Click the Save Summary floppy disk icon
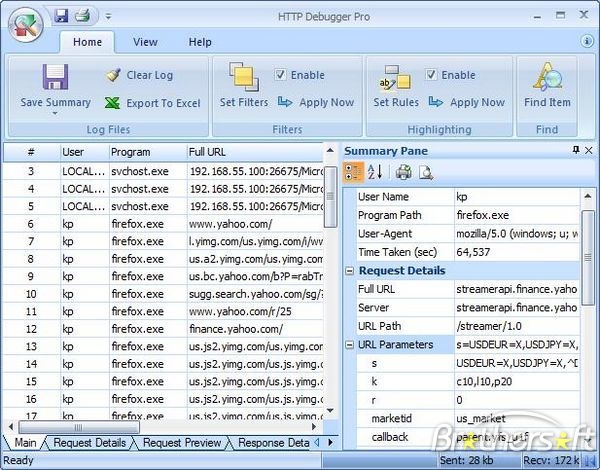Image resolution: width=600 pixels, height=470 pixels. pos(55,77)
